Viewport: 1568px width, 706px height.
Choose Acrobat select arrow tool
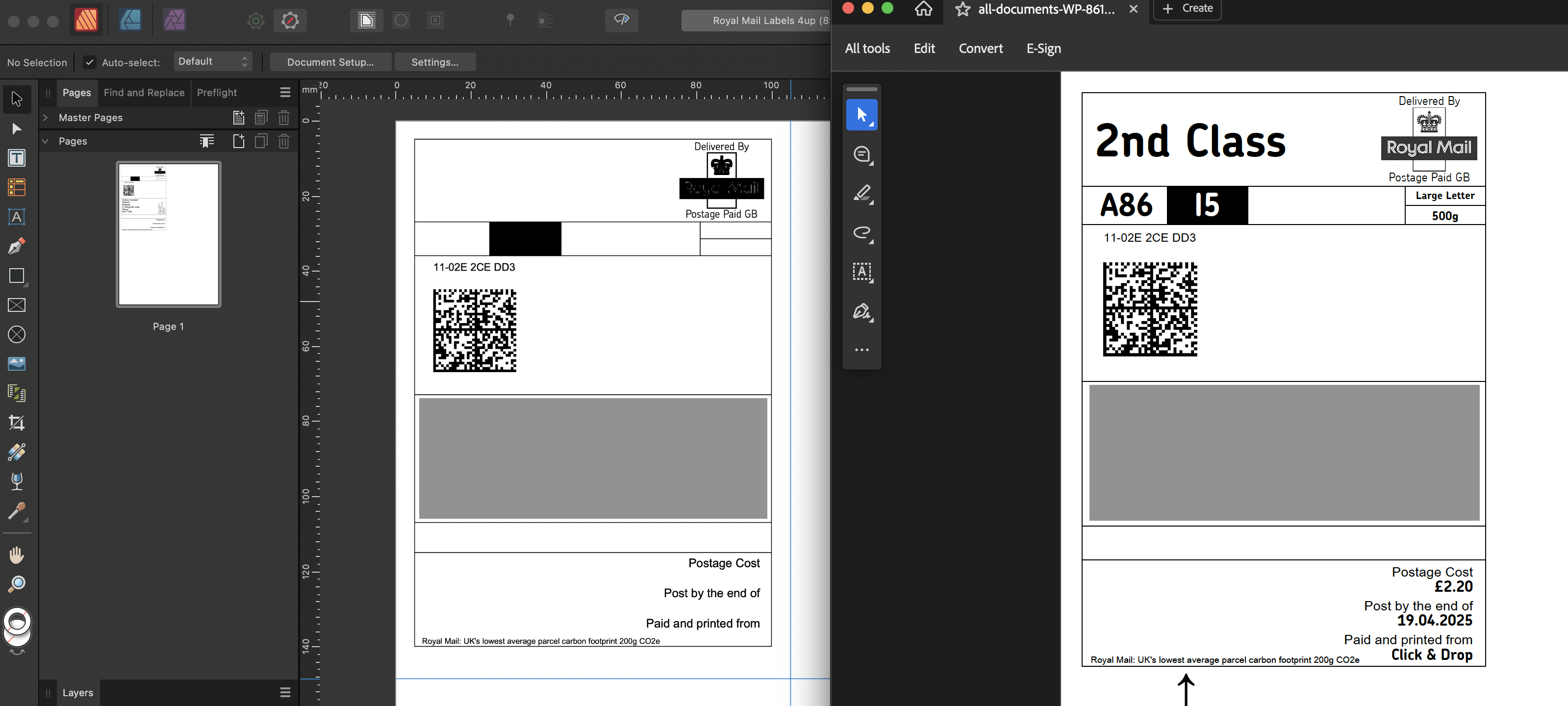click(x=862, y=115)
